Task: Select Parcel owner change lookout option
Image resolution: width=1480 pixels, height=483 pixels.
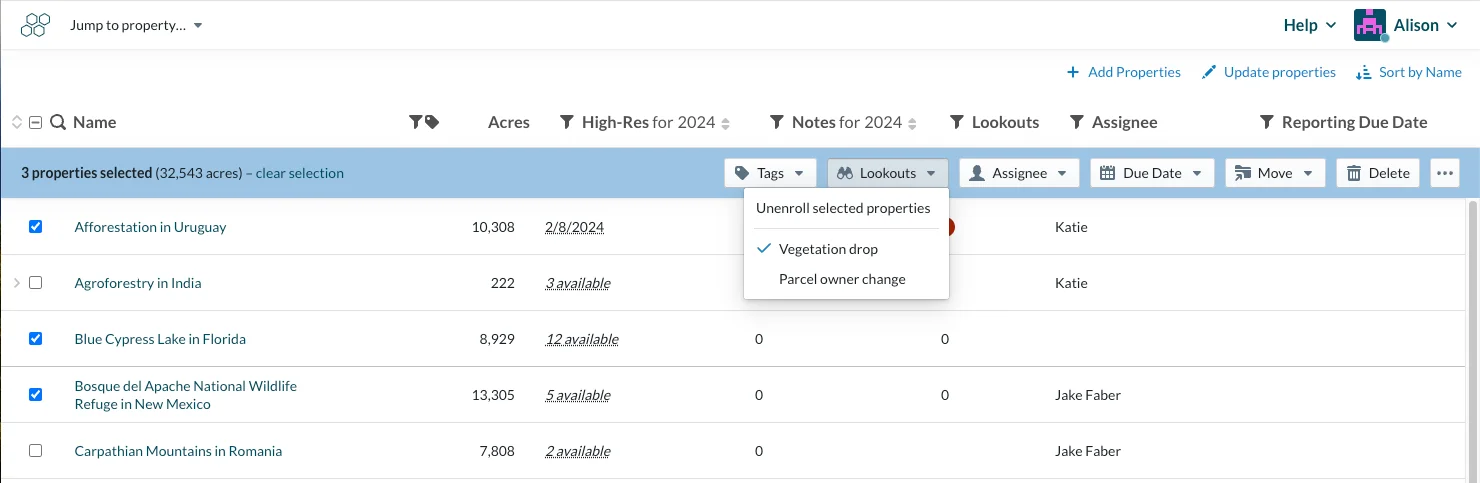Action: coord(842,279)
